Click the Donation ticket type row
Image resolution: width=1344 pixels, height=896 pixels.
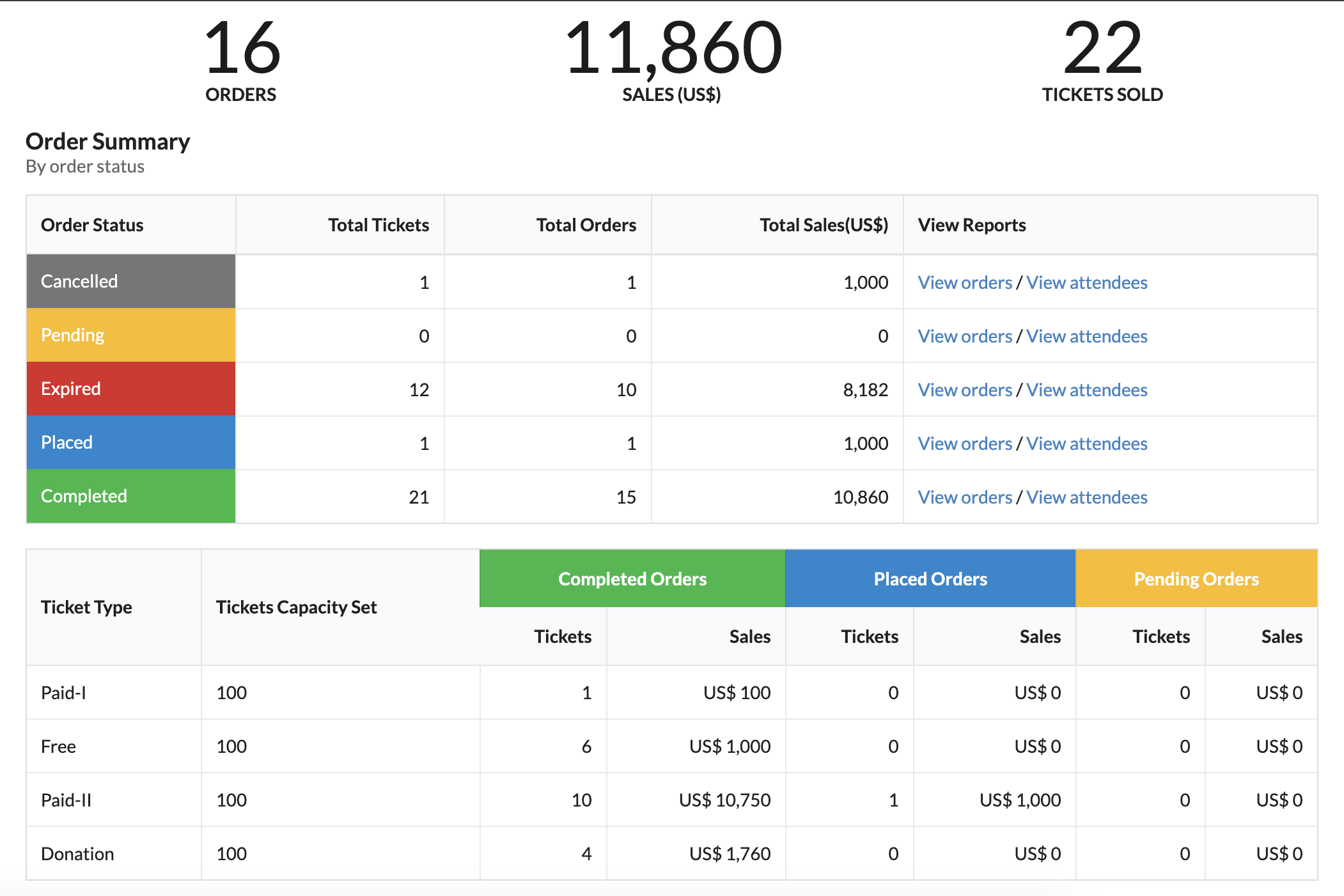pyautogui.click(x=672, y=854)
